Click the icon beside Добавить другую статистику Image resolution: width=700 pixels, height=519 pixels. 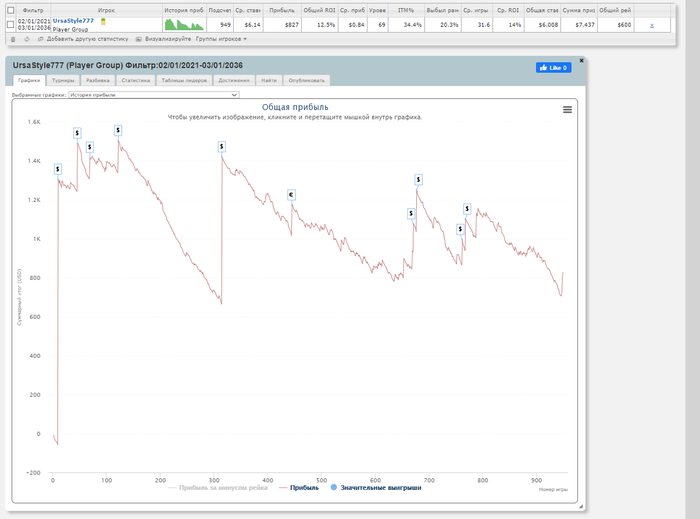41,39
